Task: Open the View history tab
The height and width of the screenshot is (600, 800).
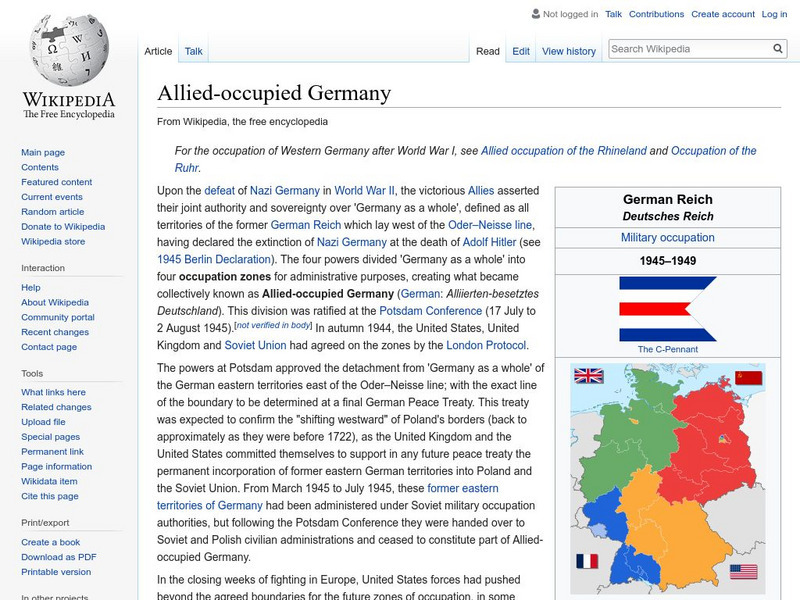Action: [x=569, y=50]
